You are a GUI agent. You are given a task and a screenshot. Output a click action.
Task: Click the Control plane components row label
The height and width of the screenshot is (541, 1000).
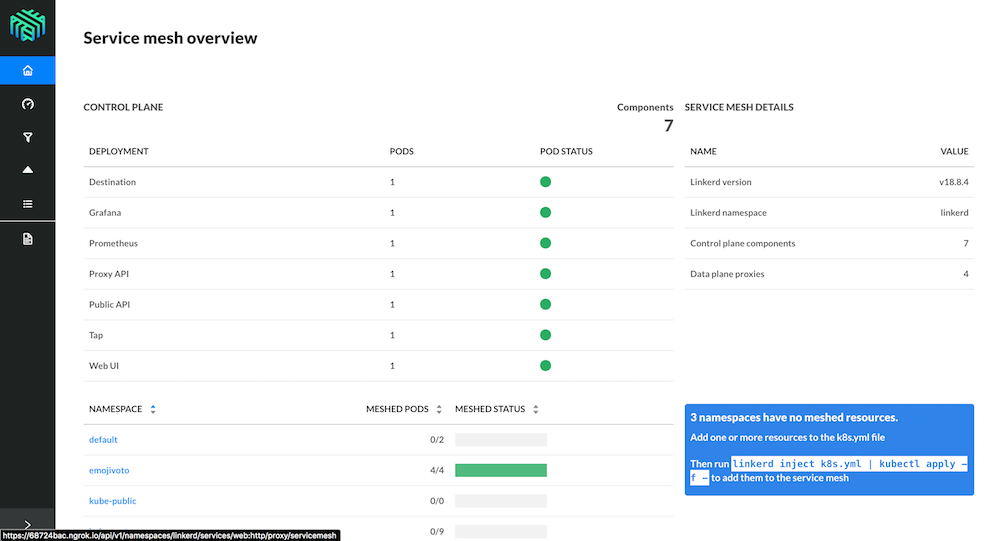coord(742,243)
